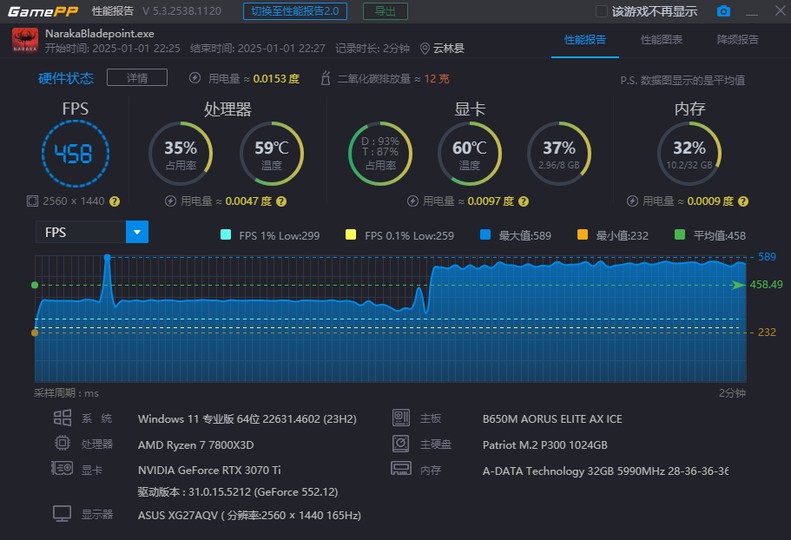791x540 pixels.
Task: Click the AMD Ryzen 7 7800X3D text
Action: pos(196,445)
